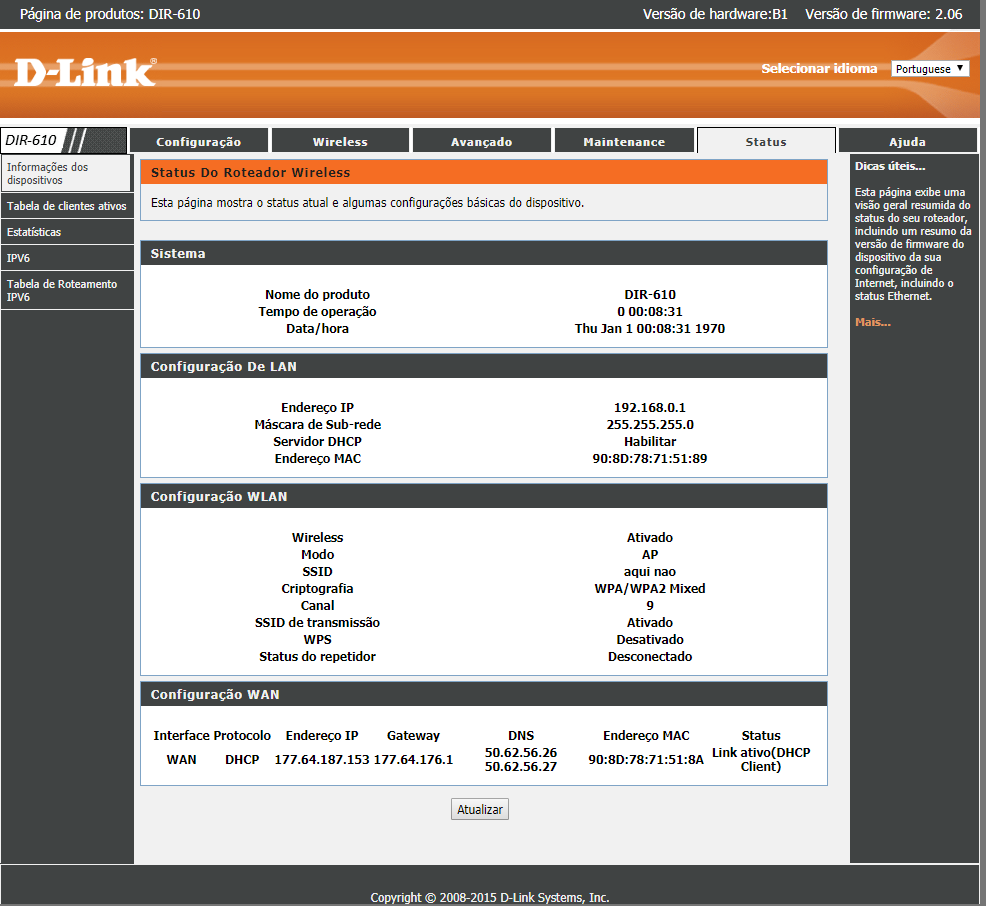Click subnet mask 255.255.255.0
The width and height of the screenshot is (986, 906).
(650, 424)
